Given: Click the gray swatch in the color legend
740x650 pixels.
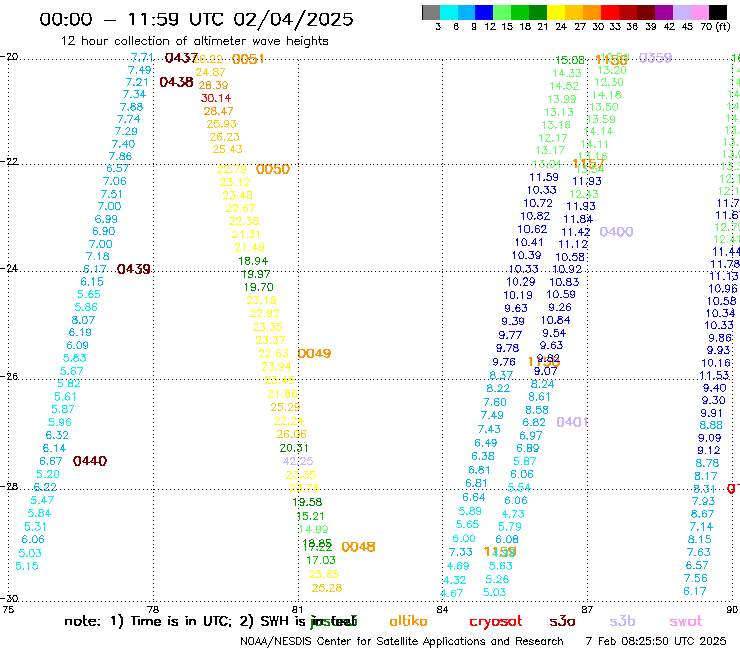Looking at the screenshot, I should pos(431,12).
